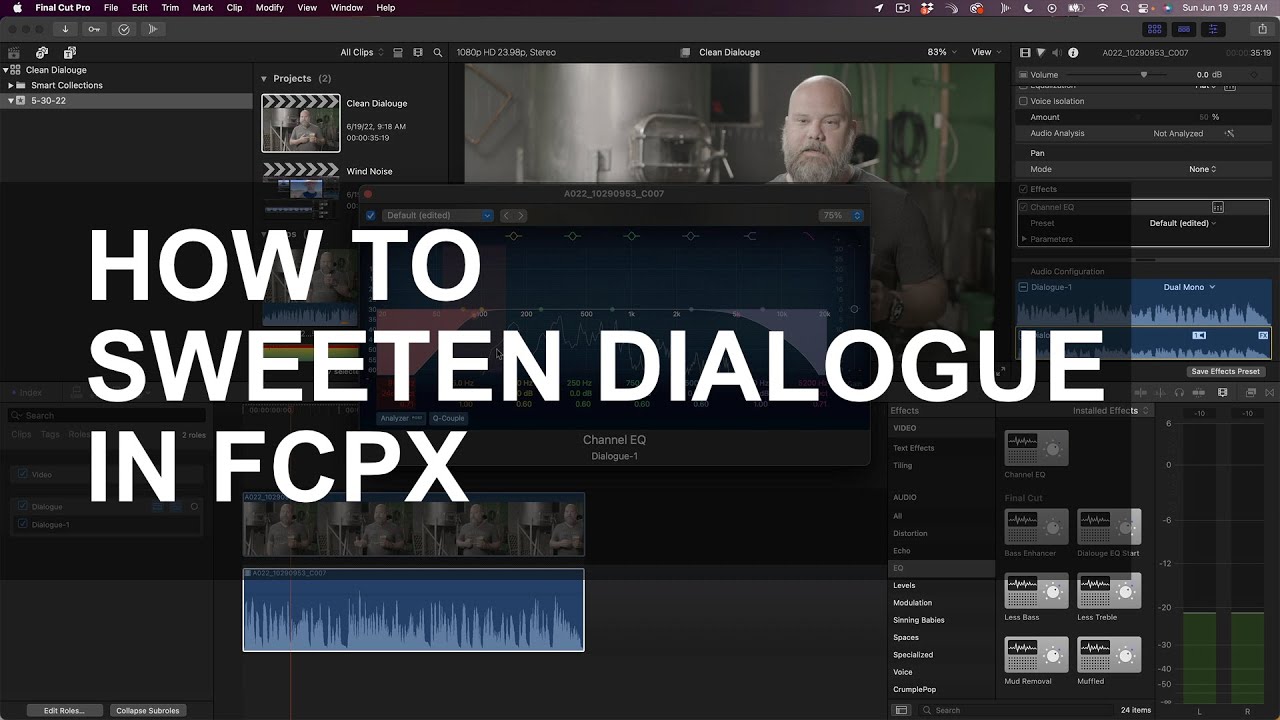1280x720 pixels.
Task: Select the Muffled effect icon
Action: pyautogui.click(x=1109, y=655)
